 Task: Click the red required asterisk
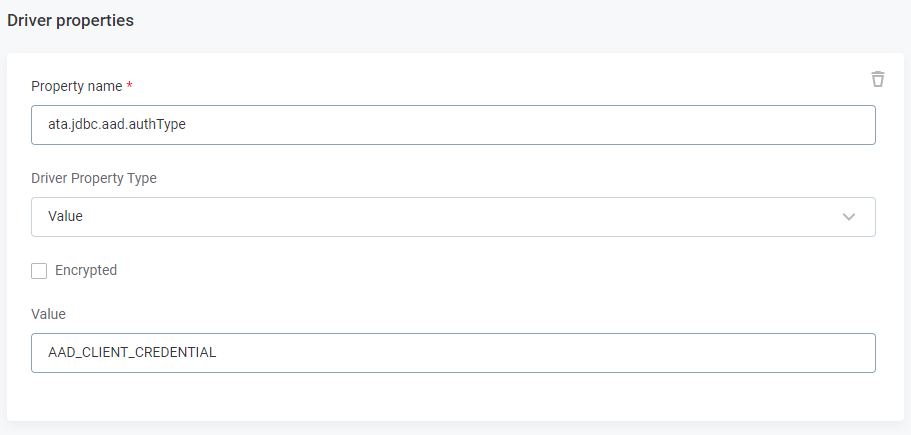click(x=130, y=86)
